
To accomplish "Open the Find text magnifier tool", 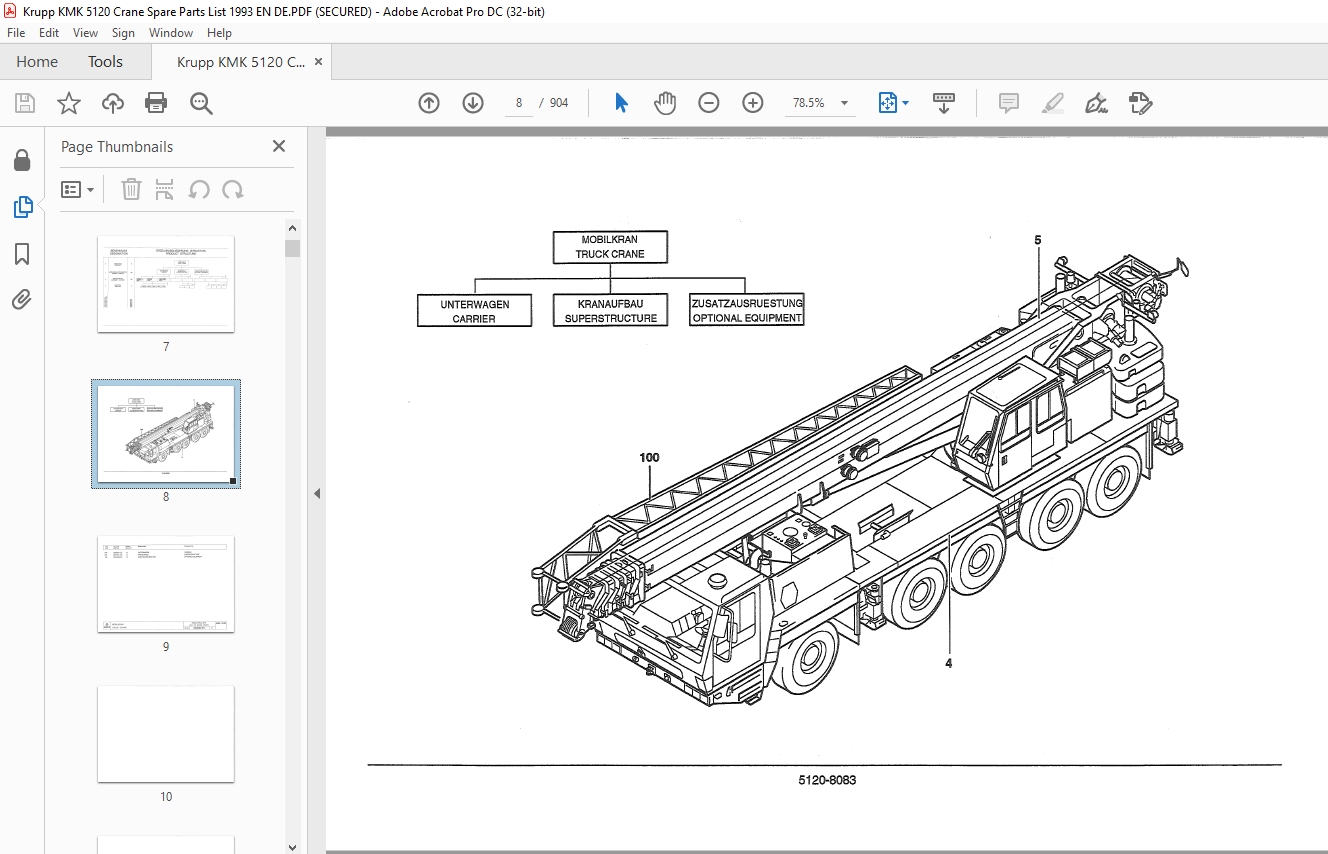I will pyautogui.click(x=201, y=103).
